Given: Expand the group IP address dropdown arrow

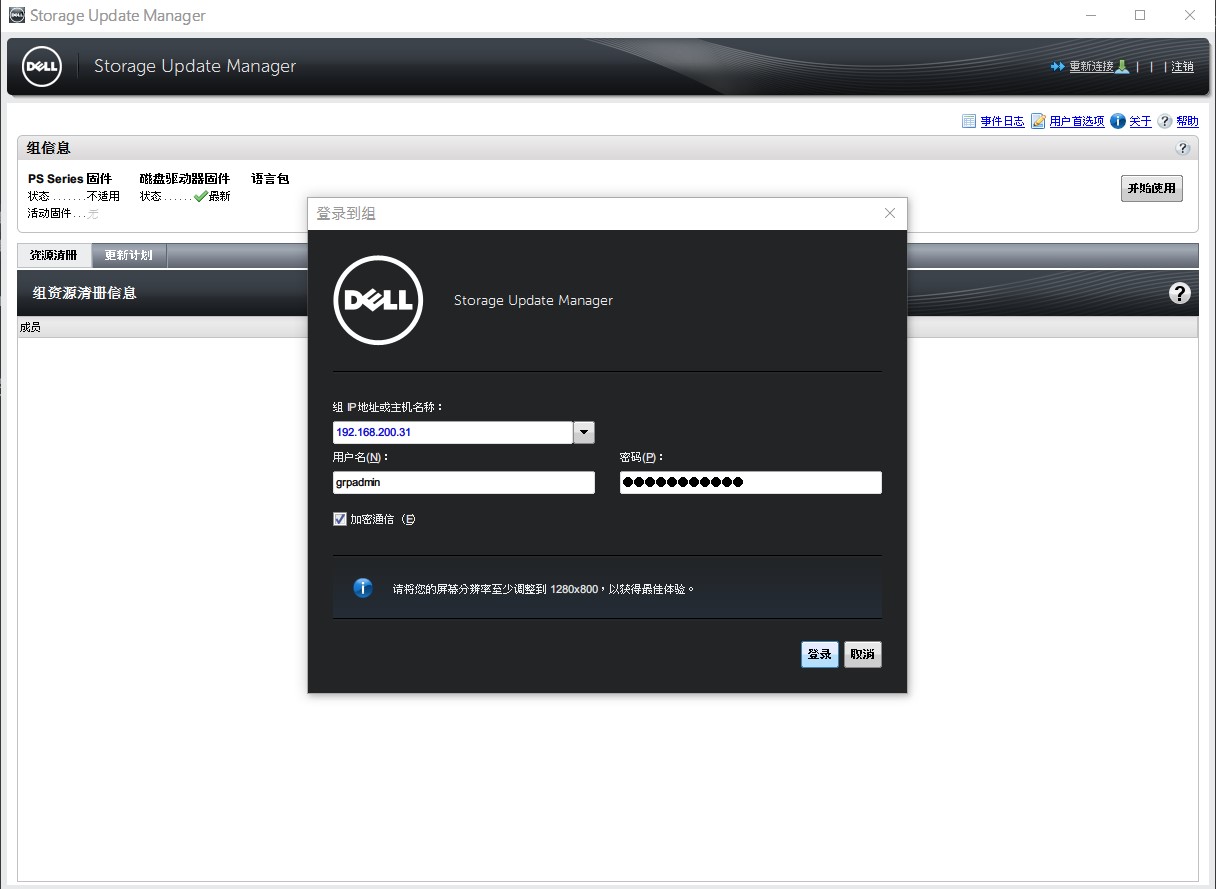Looking at the screenshot, I should 584,432.
